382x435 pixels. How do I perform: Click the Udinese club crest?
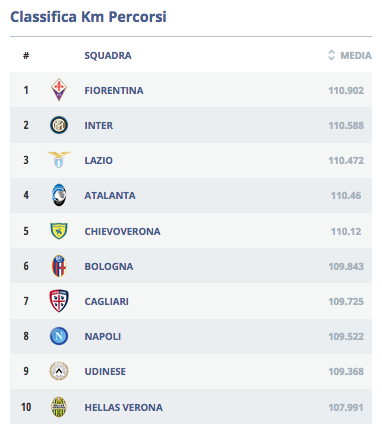click(x=59, y=371)
